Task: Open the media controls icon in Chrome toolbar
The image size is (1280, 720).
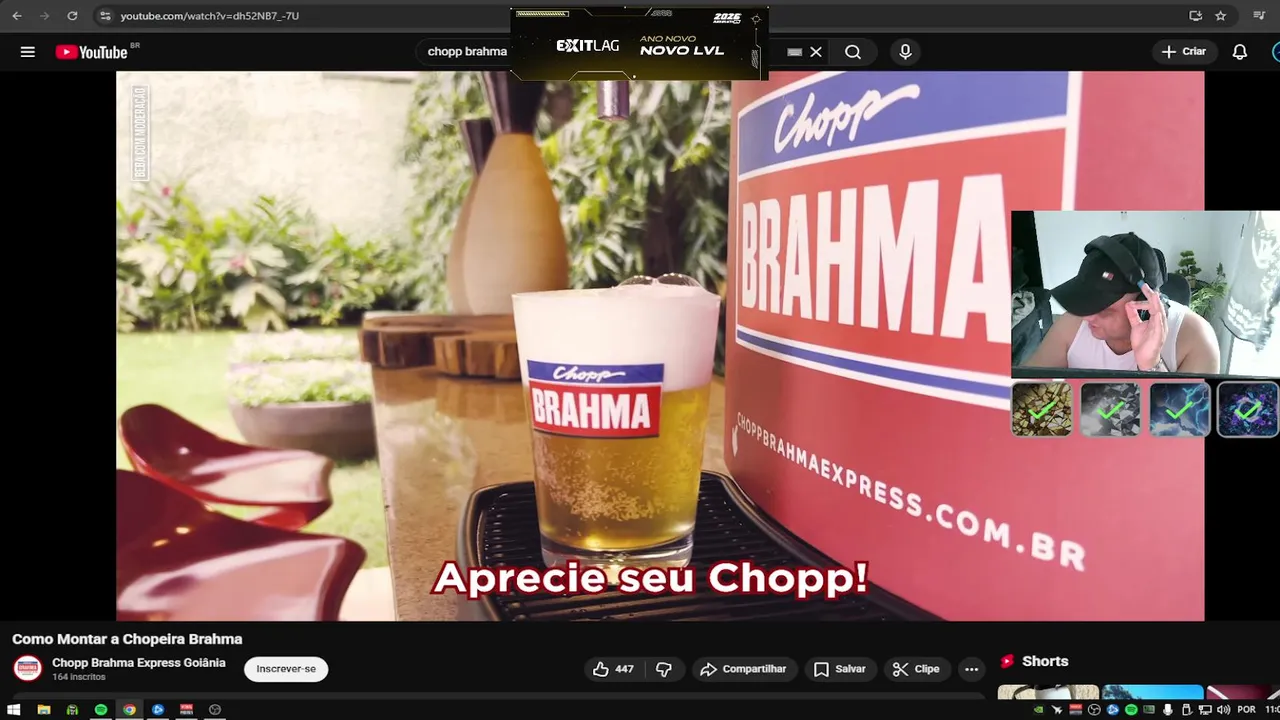Action: pyautogui.click(x=1259, y=16)
